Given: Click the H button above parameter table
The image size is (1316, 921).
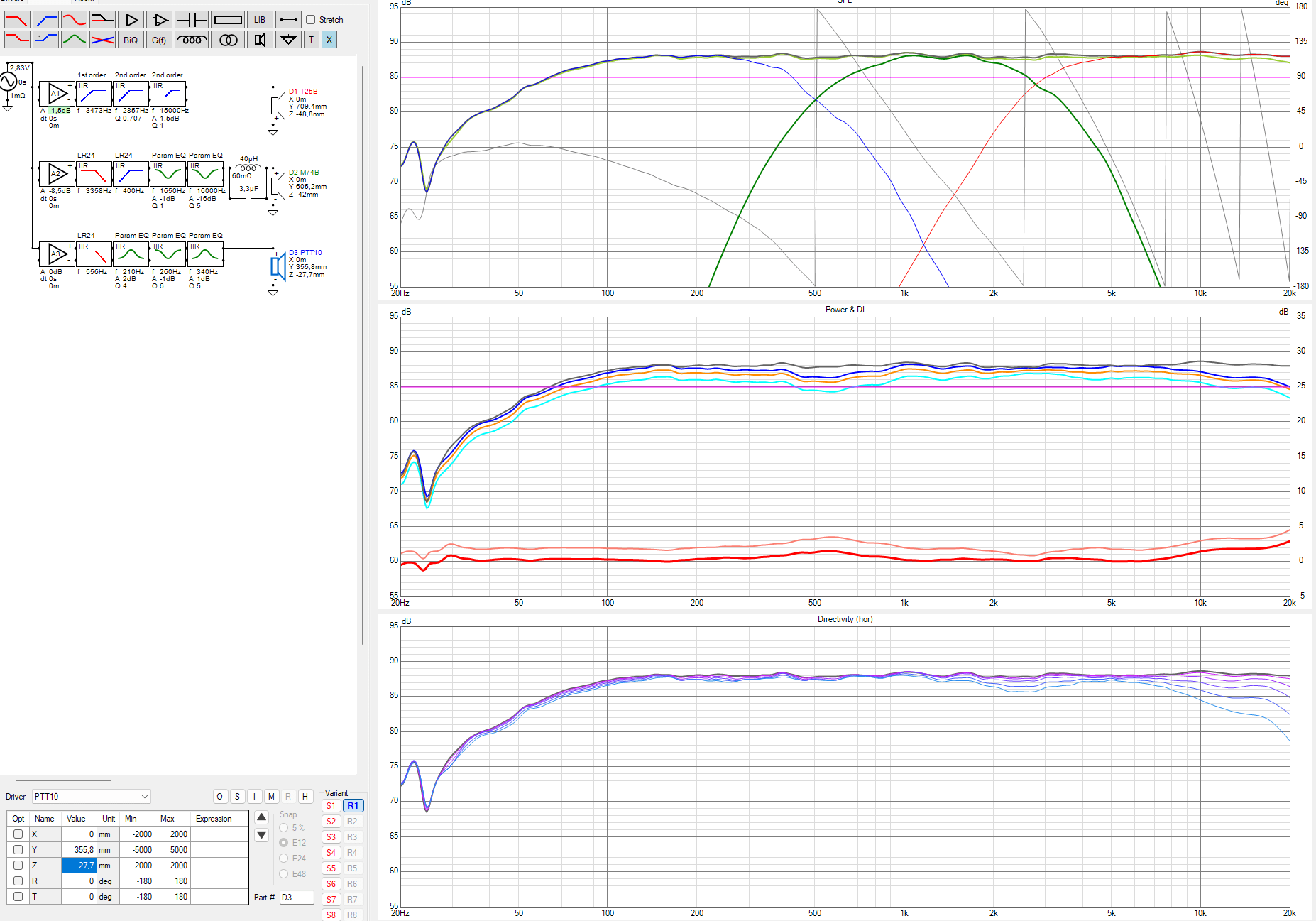Looking at the screenshot, I should (x=305, y=797).
